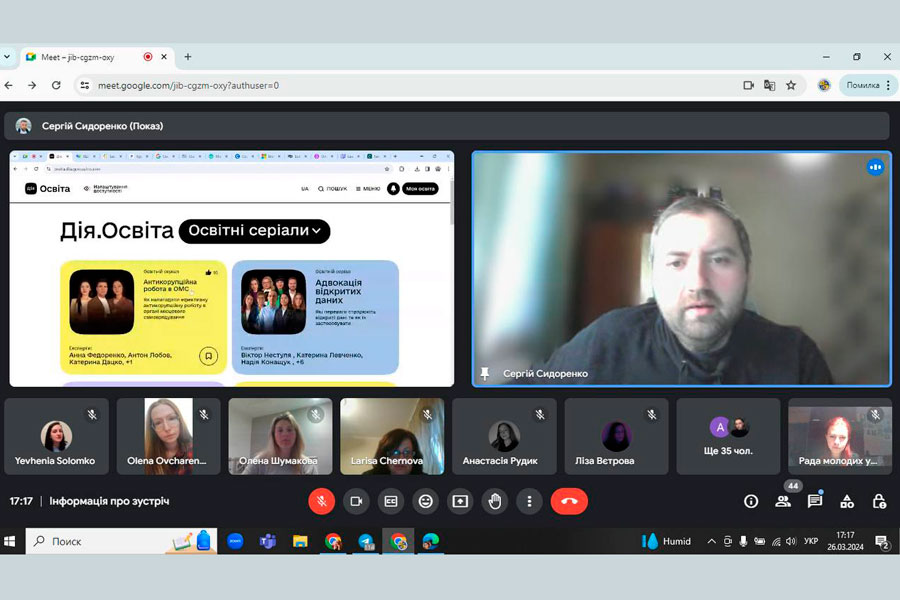Click the shared screen presentation view
This screenshot has height=600, width=900.
click(x=232, y=269)
